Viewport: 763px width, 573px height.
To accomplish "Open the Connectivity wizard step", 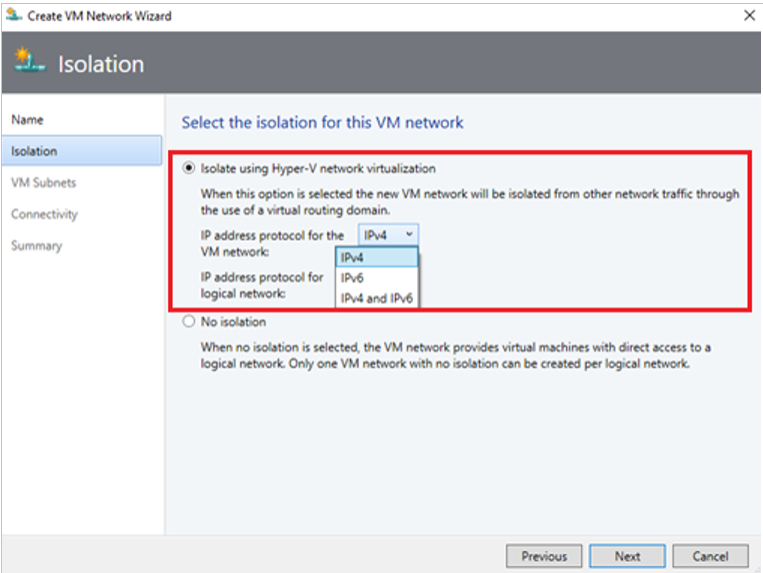I will 44,214.
